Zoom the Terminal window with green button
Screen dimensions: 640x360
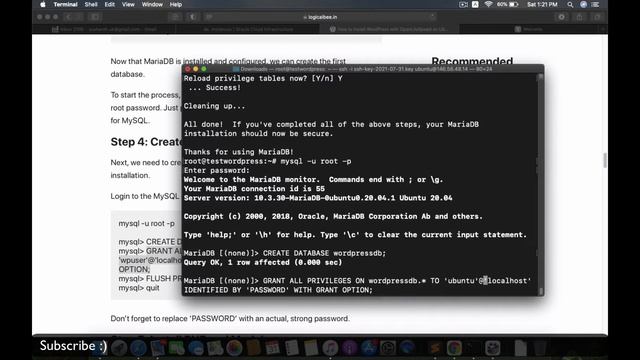click(204, 69)
